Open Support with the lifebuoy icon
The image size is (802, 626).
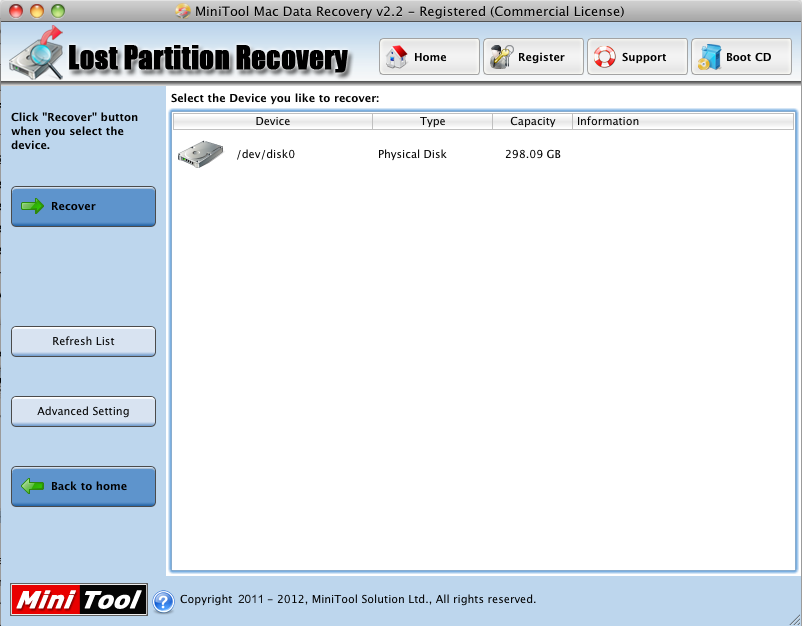(x=637, y=57)
